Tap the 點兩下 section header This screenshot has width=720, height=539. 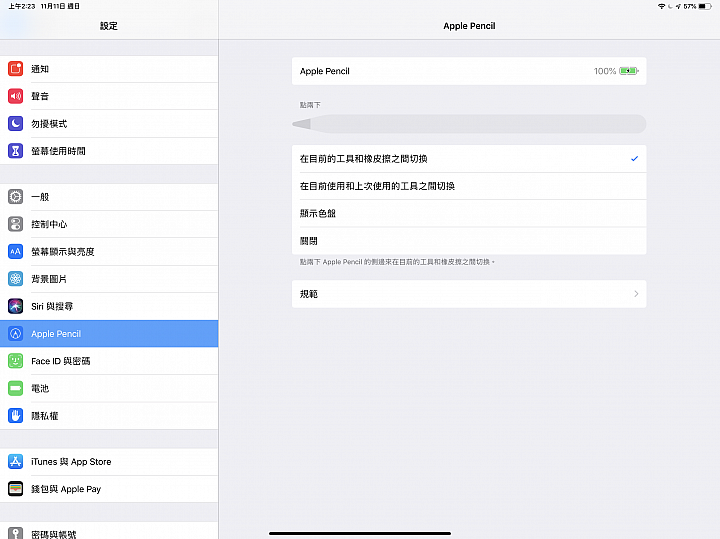point(310,105)
